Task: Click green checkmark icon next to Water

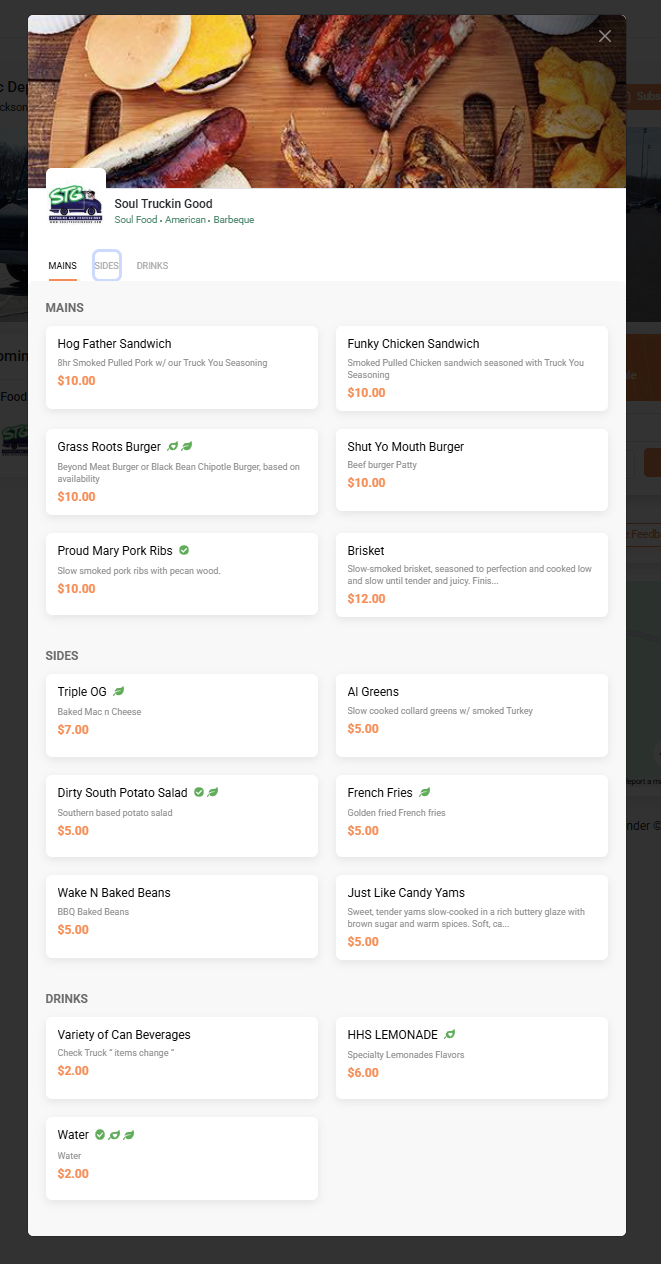Action: [100, 1134]
